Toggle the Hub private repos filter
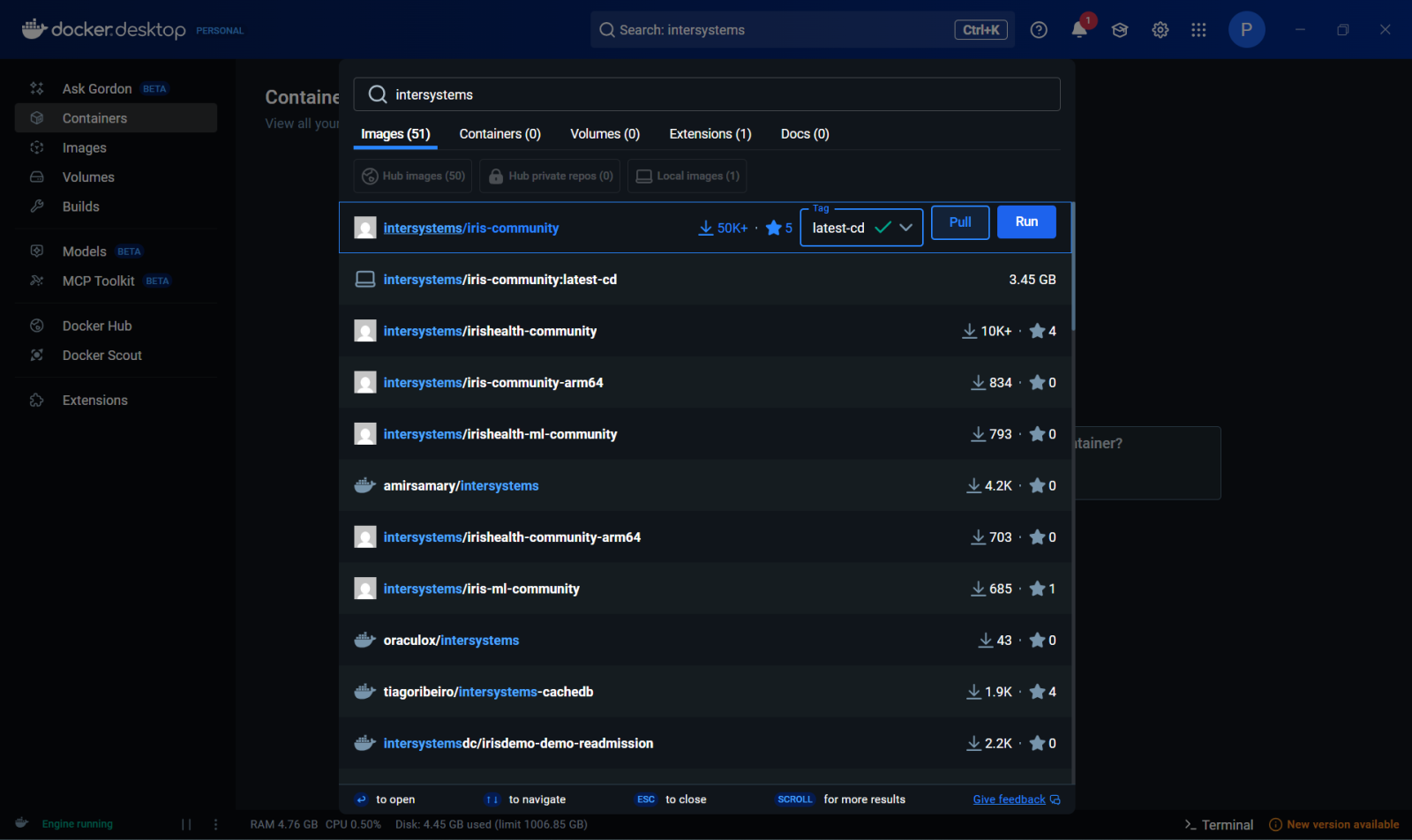Viewport: 1412px width, 840px height. [x=550, y=176]
